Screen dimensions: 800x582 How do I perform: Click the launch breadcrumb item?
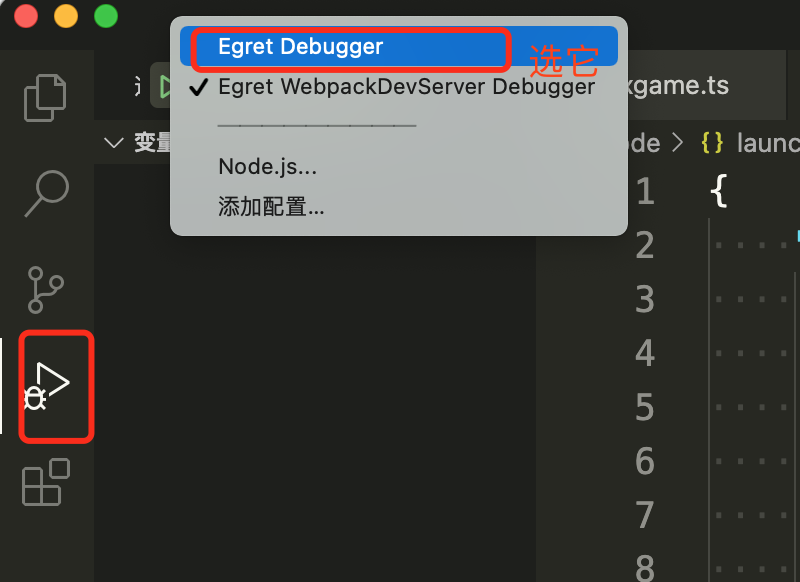768,143
